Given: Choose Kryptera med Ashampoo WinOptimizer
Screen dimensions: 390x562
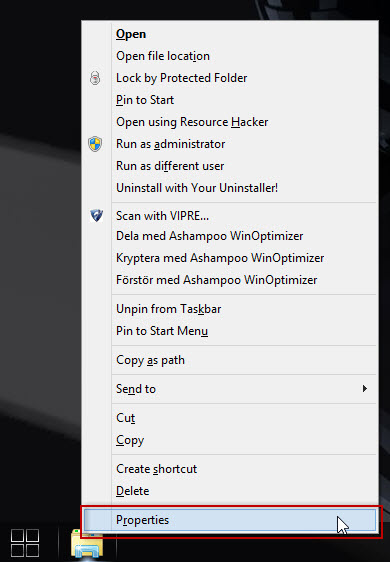Looking at the screenshot, I should pos(230,258).
